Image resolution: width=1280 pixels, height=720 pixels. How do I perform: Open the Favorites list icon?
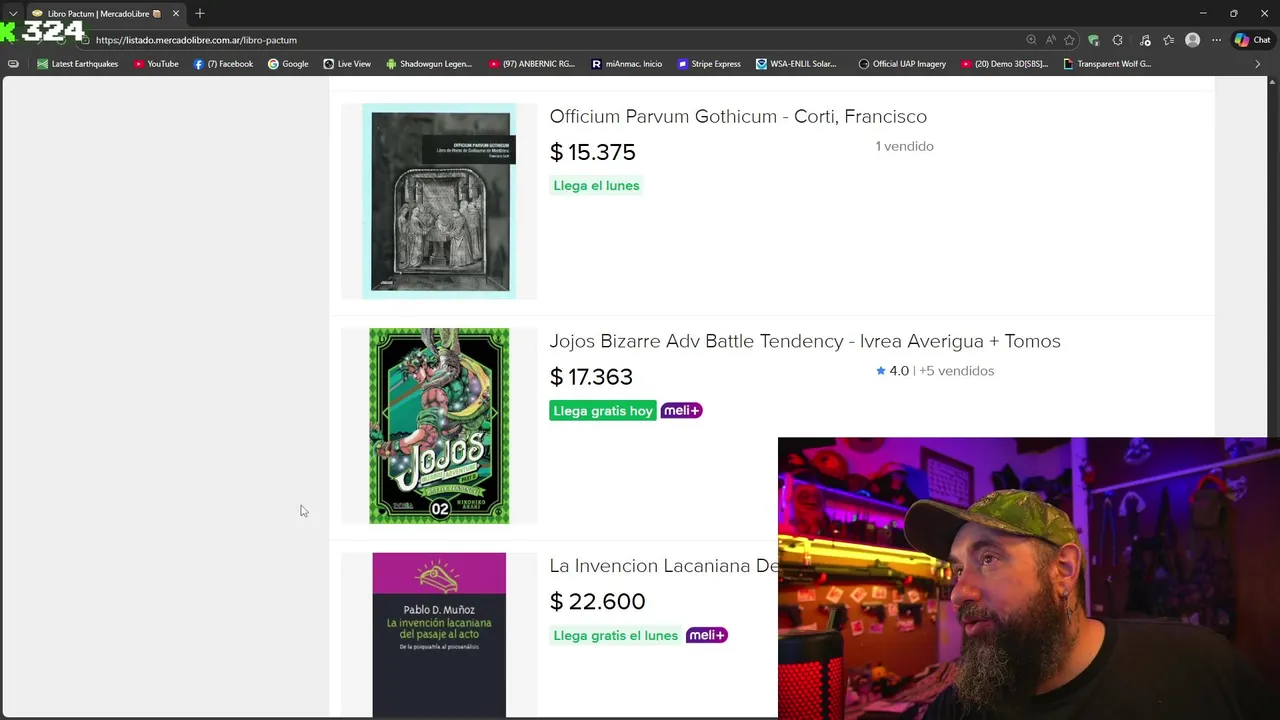1168,40
